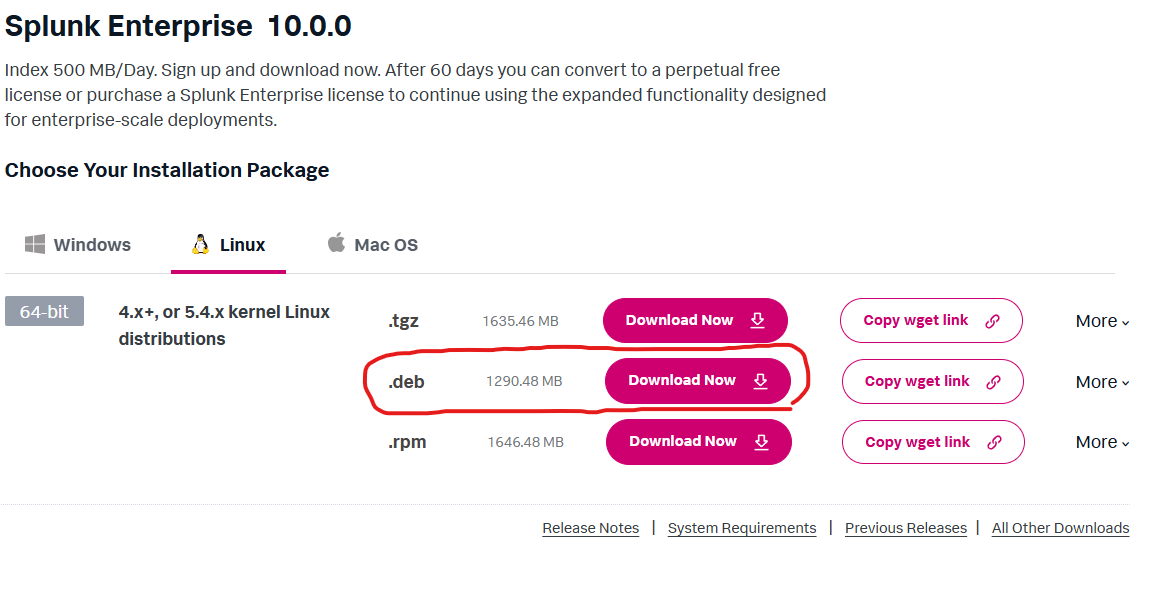
Task: Copy wget link for .rpm package
Action: pos(933,442)
